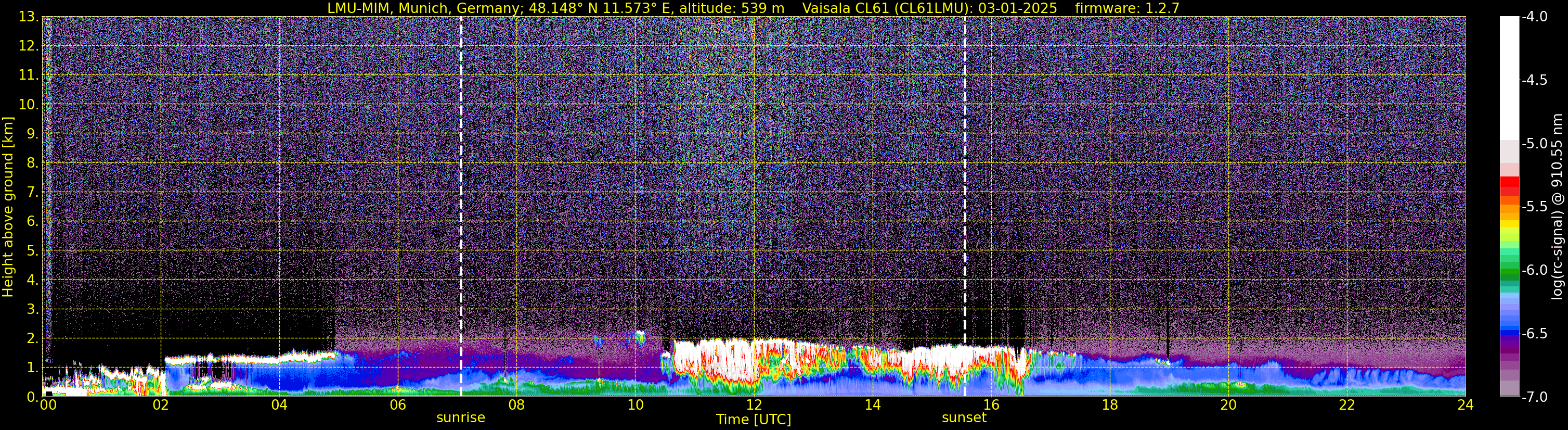1568x430 pixels.
Task: Click the '-5.5' colorbar tick label
Action: [x=1534, y=207]
